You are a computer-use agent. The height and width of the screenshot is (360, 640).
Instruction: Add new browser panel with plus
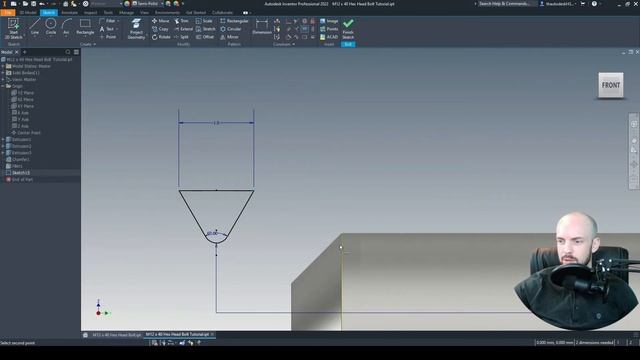pyautogui.click(x=24, y=52)
